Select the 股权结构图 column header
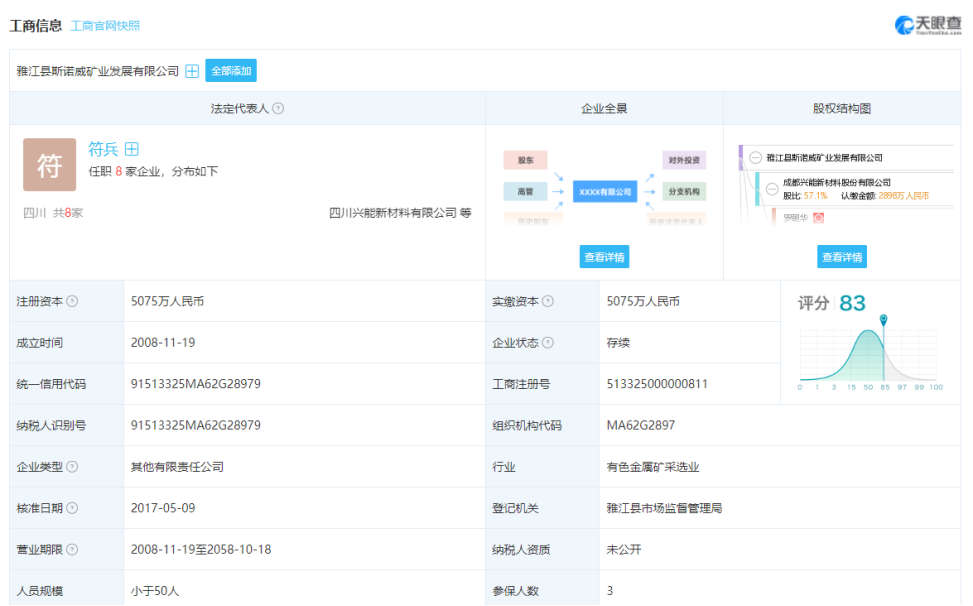 [841, 109]
